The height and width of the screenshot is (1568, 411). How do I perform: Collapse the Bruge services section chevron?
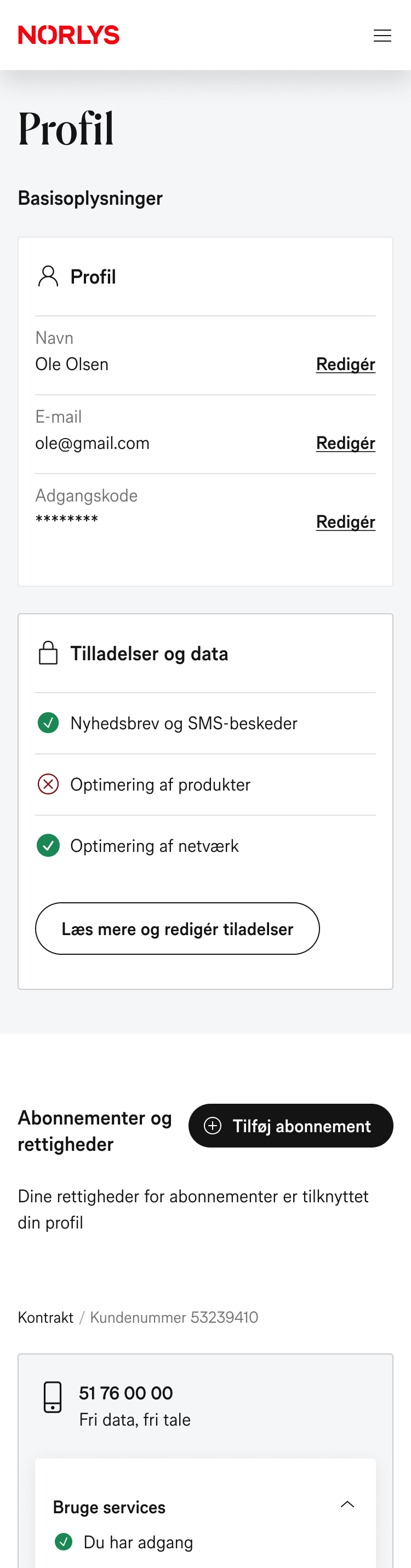pos(347,1504)
